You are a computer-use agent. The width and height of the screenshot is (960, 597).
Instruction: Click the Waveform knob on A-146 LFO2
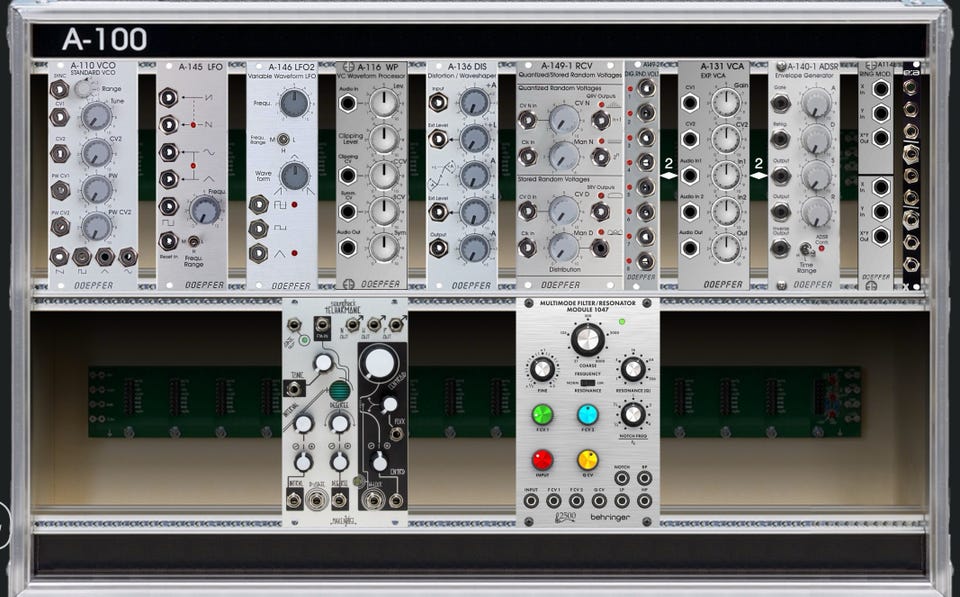click(x=294, y=176)
